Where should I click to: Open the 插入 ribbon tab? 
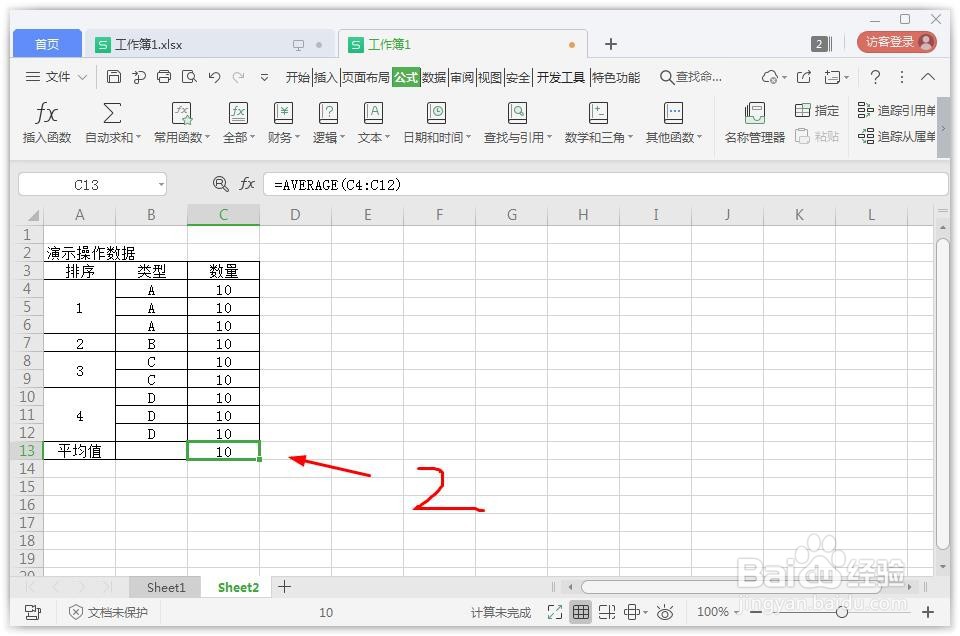click(x=326, y=77)
